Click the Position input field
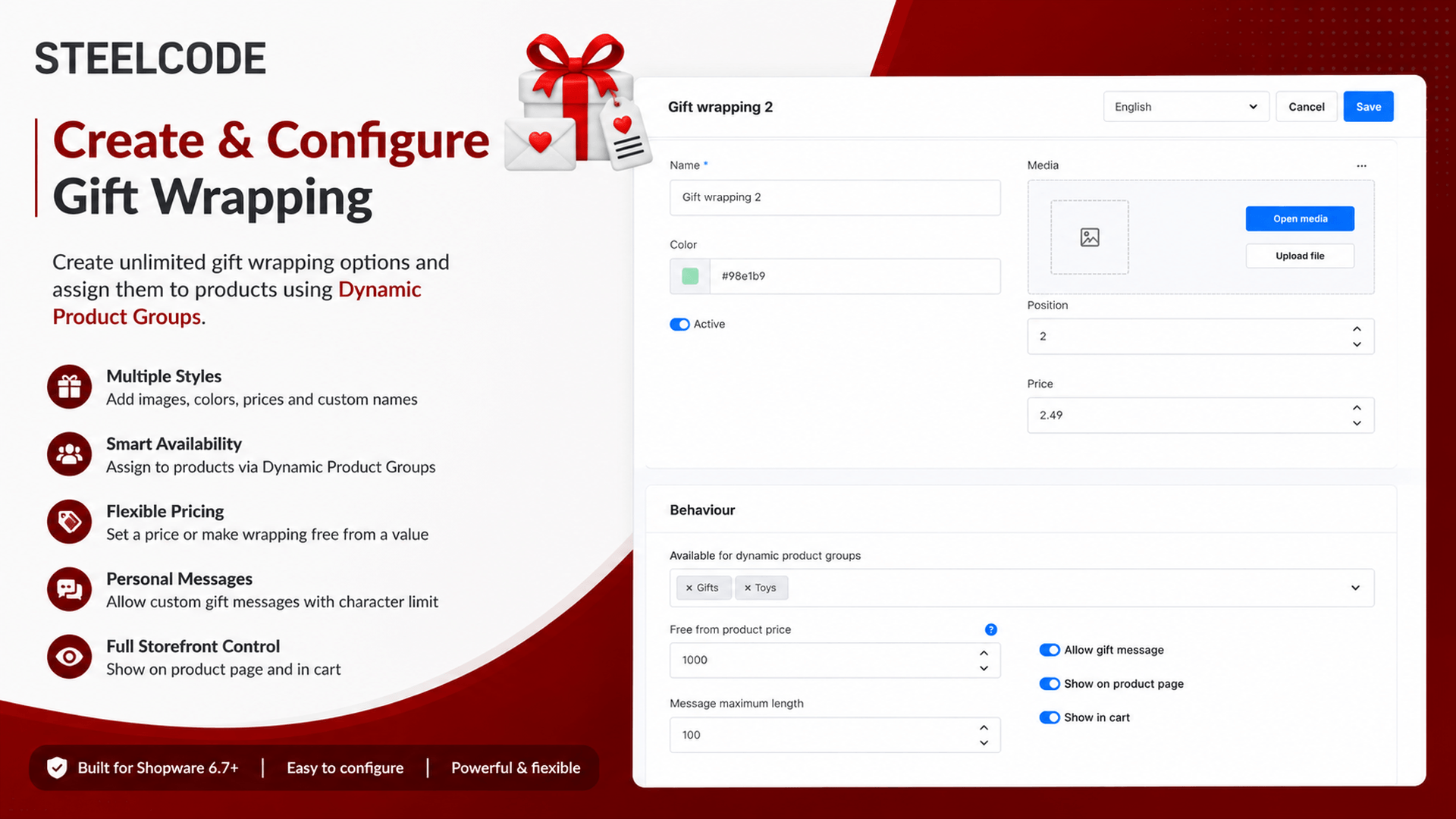The image size is (1456, 819). [x=1200, y=337]
